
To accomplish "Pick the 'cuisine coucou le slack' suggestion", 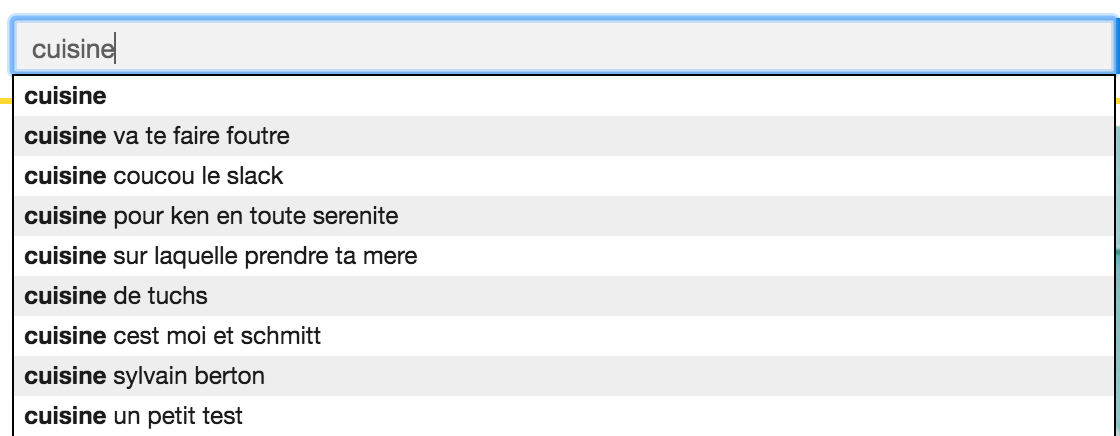I will pyautogui.click(x=154, y=176).
